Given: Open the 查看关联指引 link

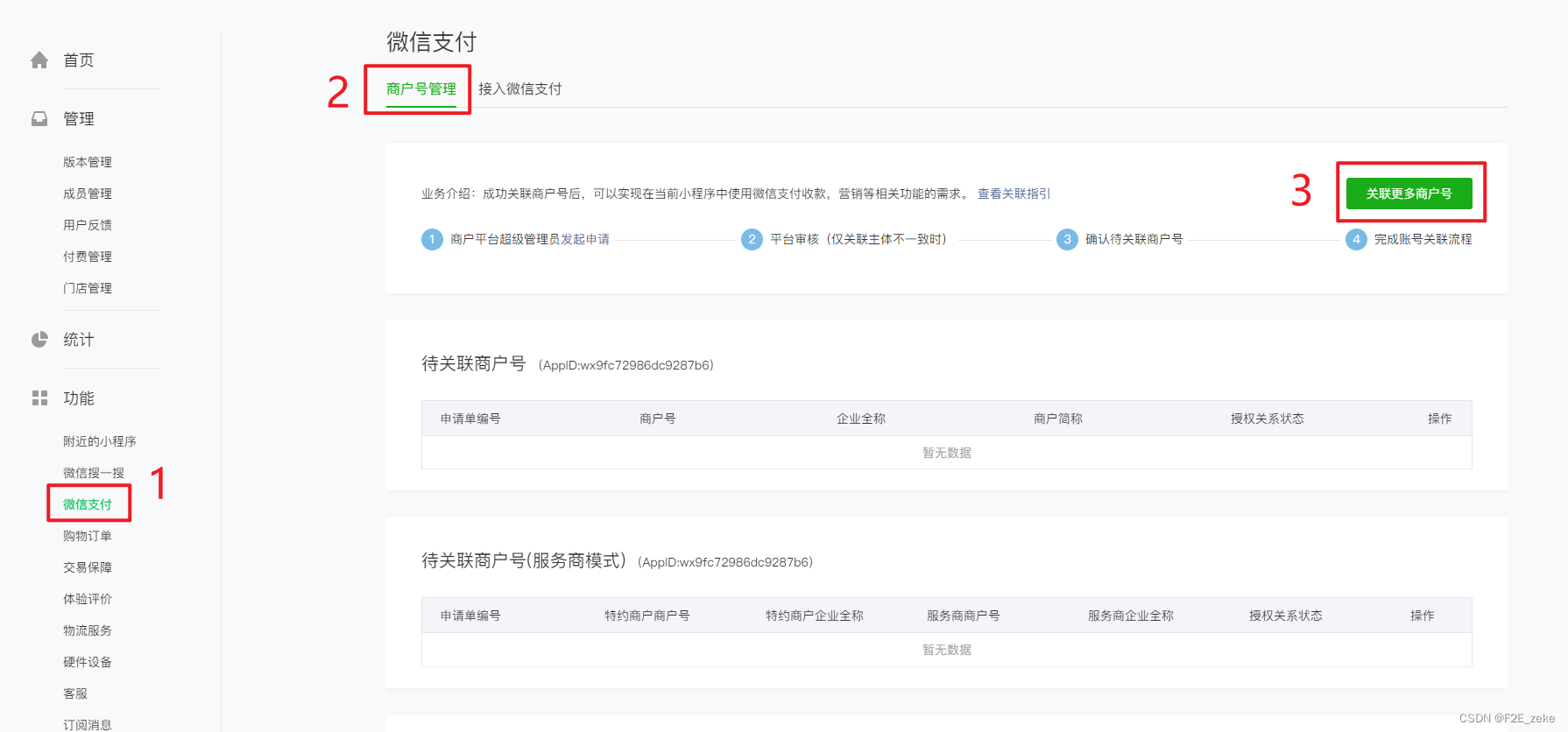Looking at the screenshot, I should pos(1014,194).
